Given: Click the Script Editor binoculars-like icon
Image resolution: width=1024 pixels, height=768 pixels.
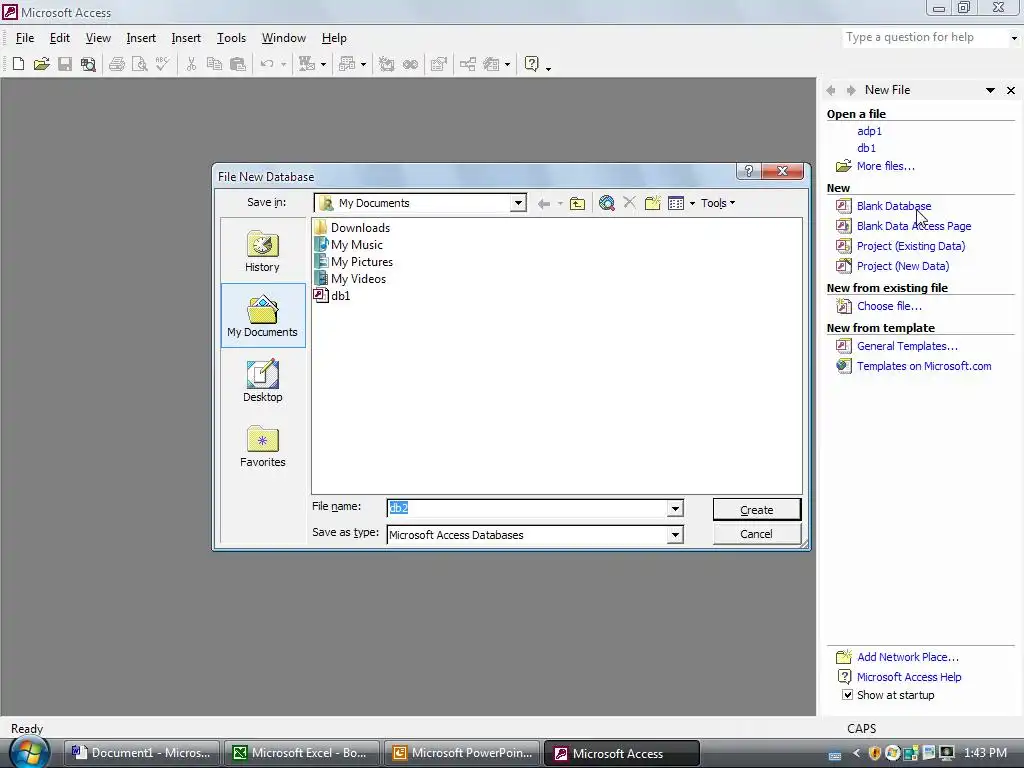Looking at the screenshot, I should click(x=410, y=64).
